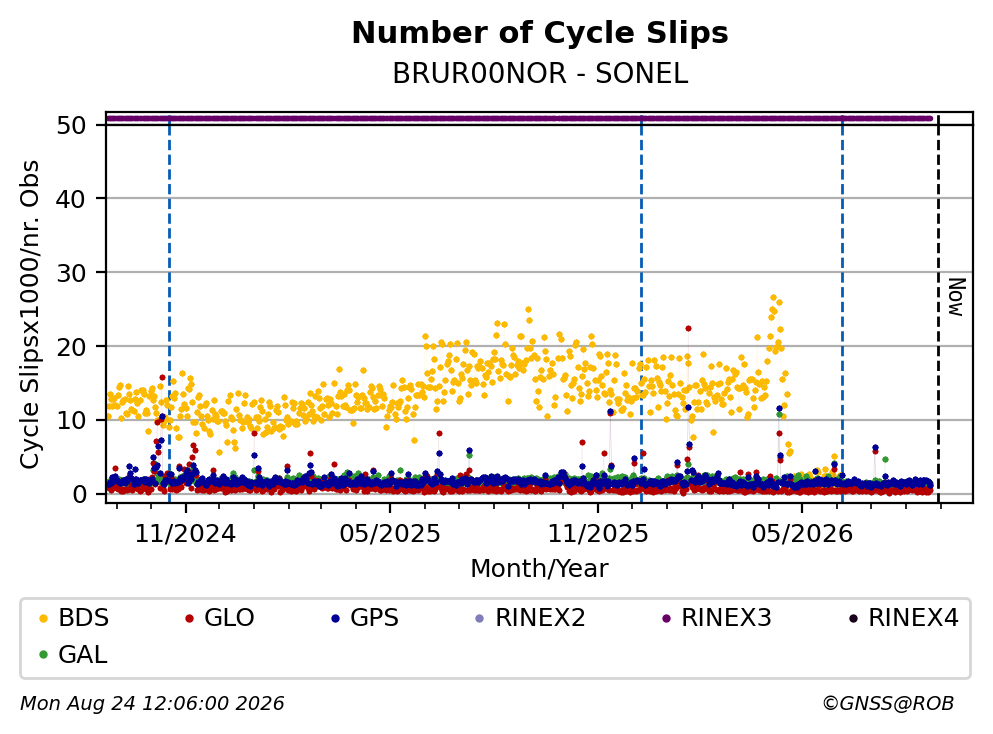Click the chart title Number of Cycle Slips

click(x=540, y=33)
